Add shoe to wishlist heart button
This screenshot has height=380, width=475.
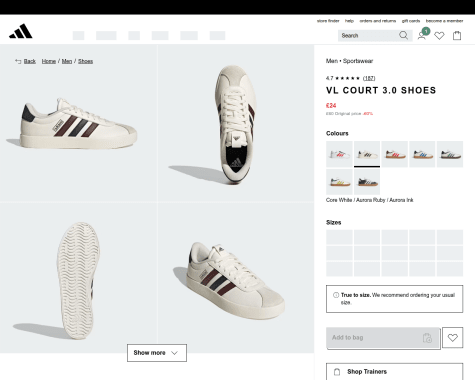452,338
